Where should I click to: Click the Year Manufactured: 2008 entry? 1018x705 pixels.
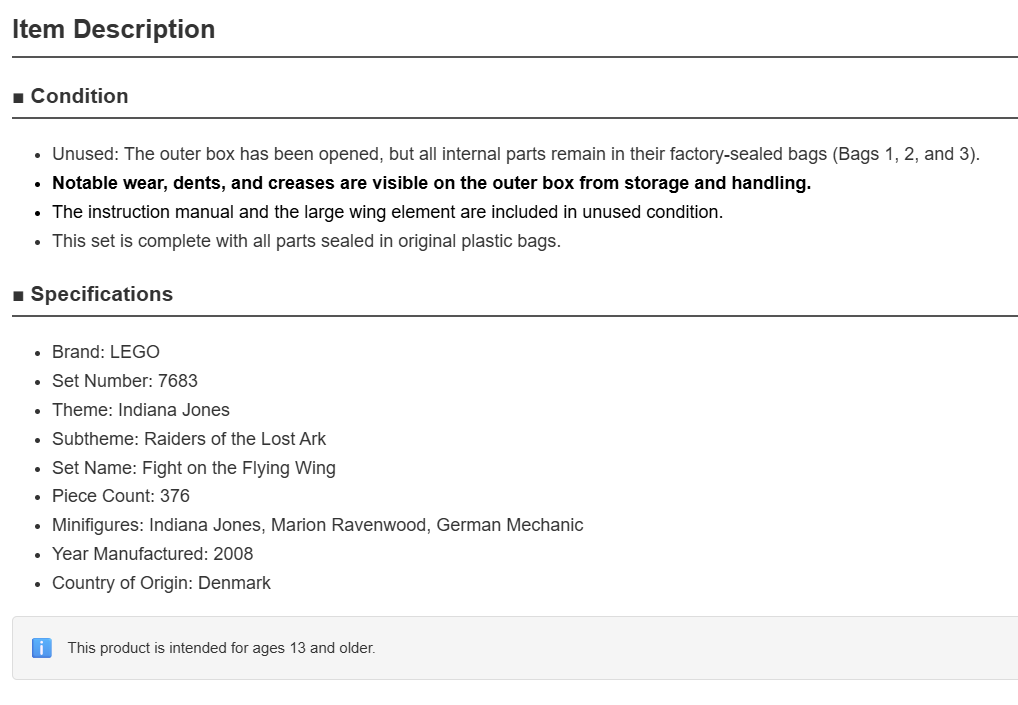coord(153,554)
